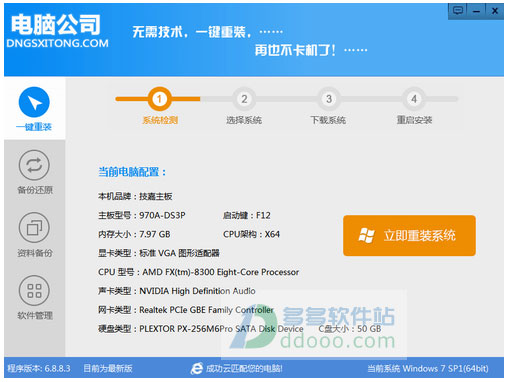Click the 电脑公司 logo

tap(56, 24)
